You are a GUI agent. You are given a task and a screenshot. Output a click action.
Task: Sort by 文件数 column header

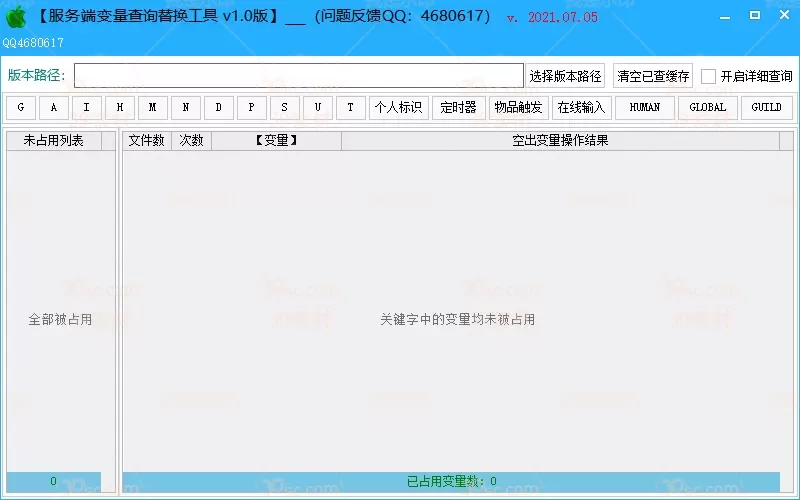click(146, 141)
